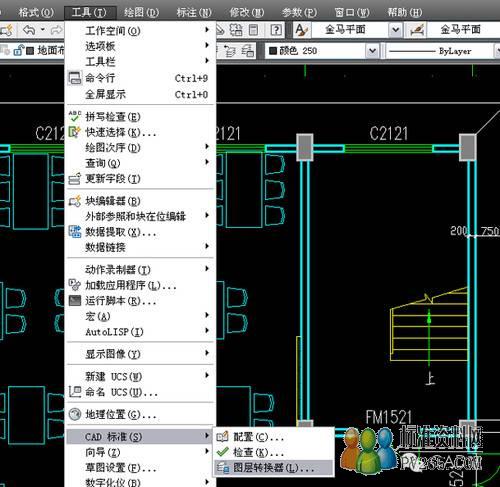Click the black color swatch beside 颜色 250

273,51
